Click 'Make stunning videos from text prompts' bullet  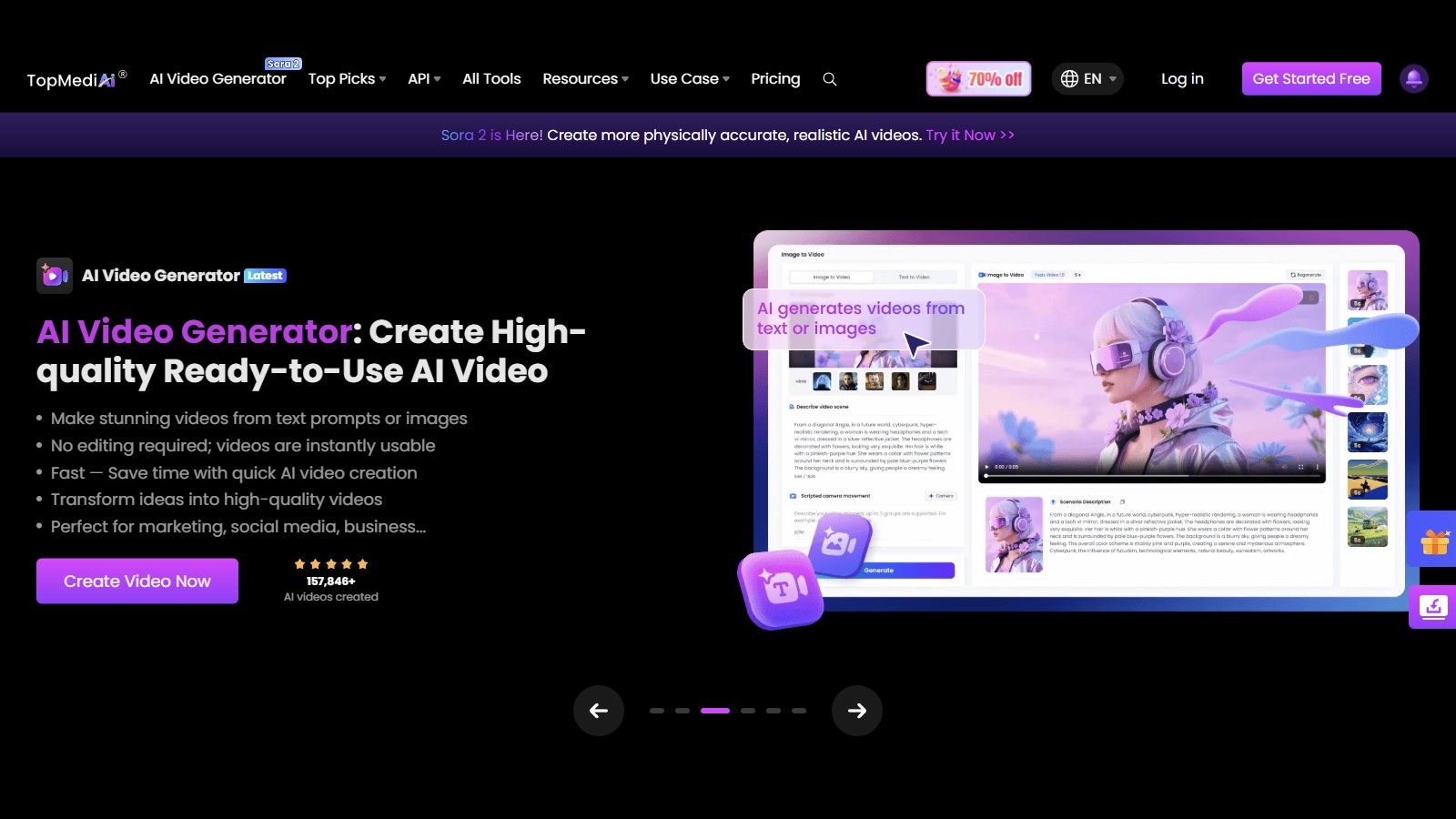click(259, 419)
